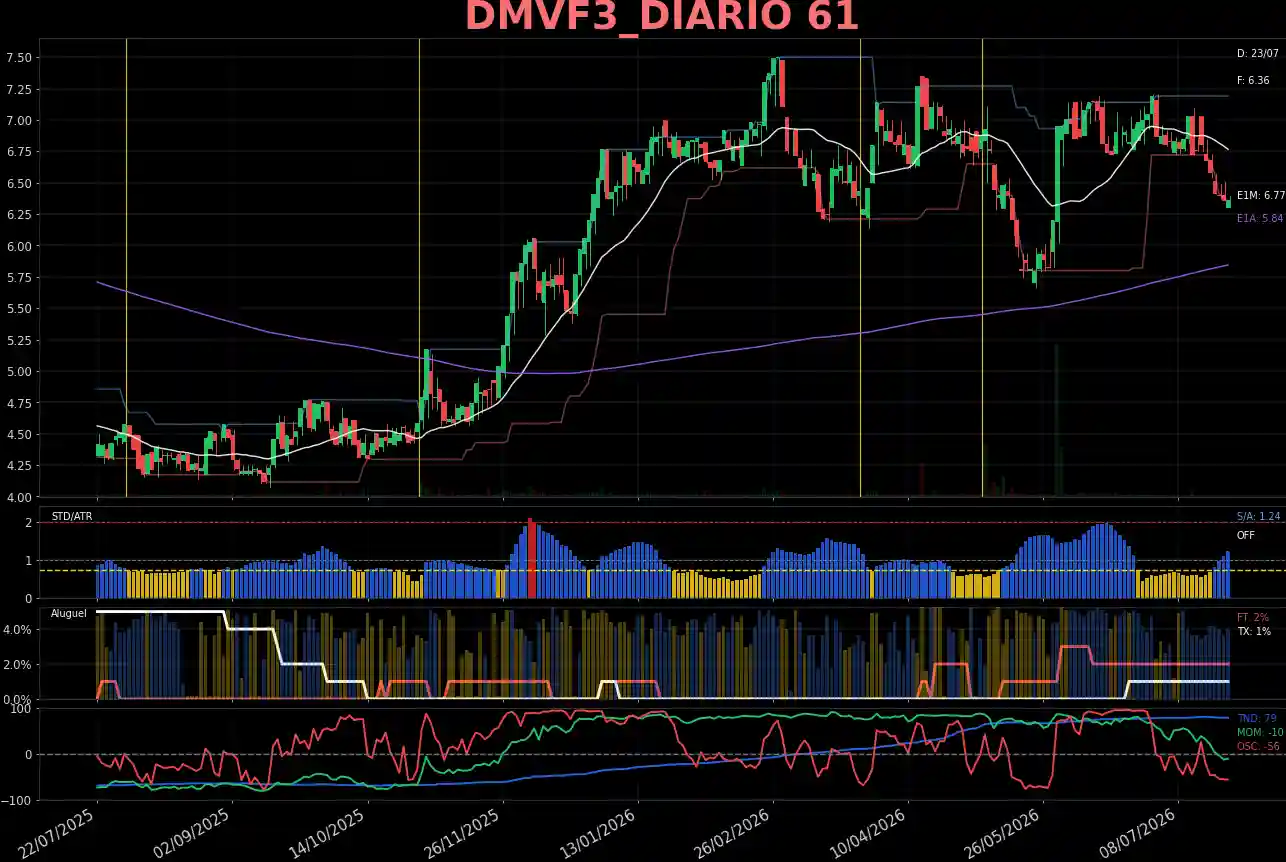Select the 2.0% tick on Aluguel axis
Image resolution: width=1286 pixels, height=862 pixels.
(x=20, y=665)
